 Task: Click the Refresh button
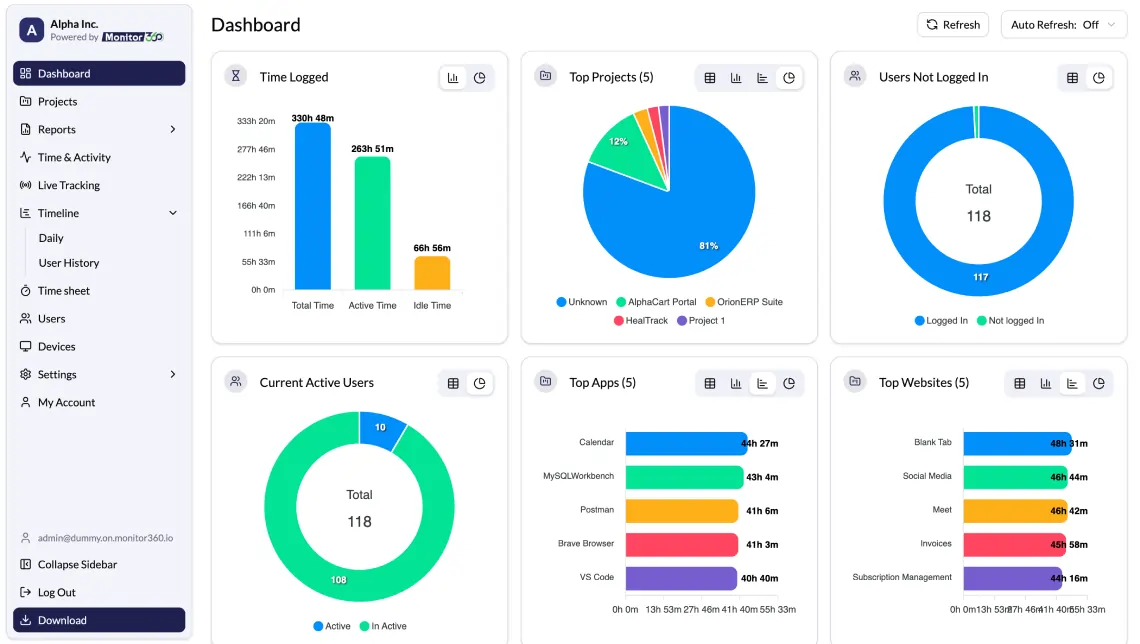pos(952,24)
